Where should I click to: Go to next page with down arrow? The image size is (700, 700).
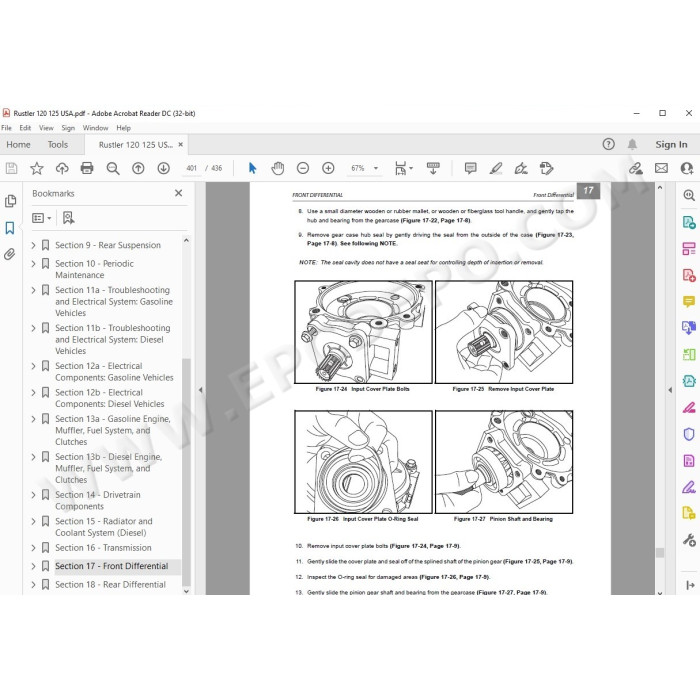pyautogui.click(x=163, y=168)
